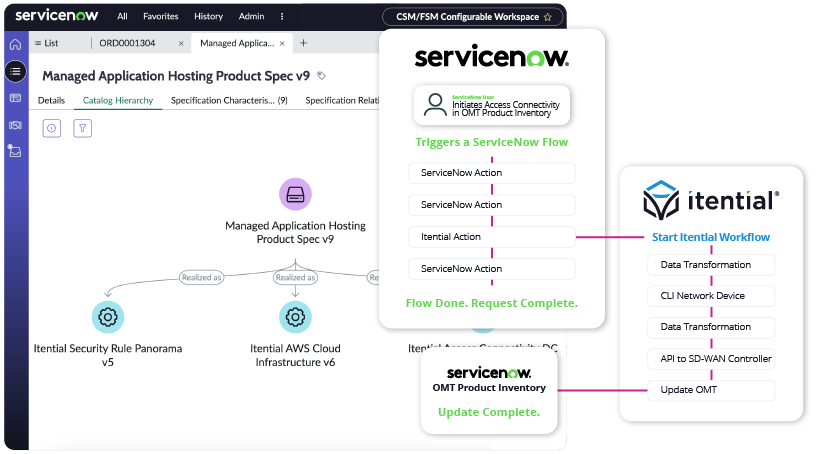The height and width of the screenshot is (454, 817).
Task: Select the Managed Application Hosting purple node icon
Action: point(295,194)
